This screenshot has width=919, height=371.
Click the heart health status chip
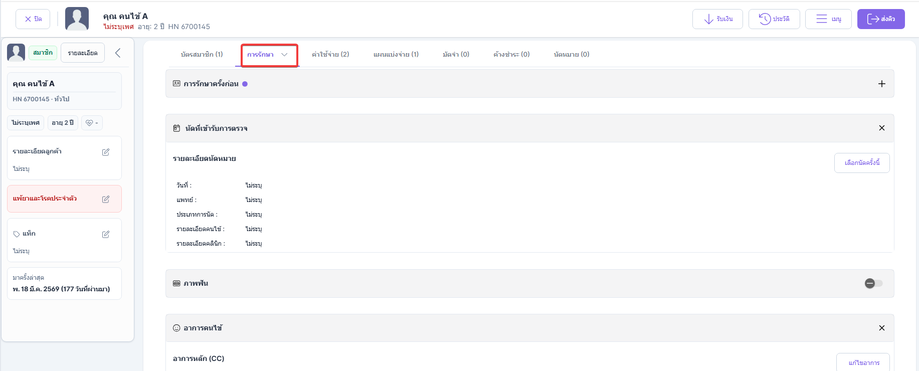tap(92, 123)
